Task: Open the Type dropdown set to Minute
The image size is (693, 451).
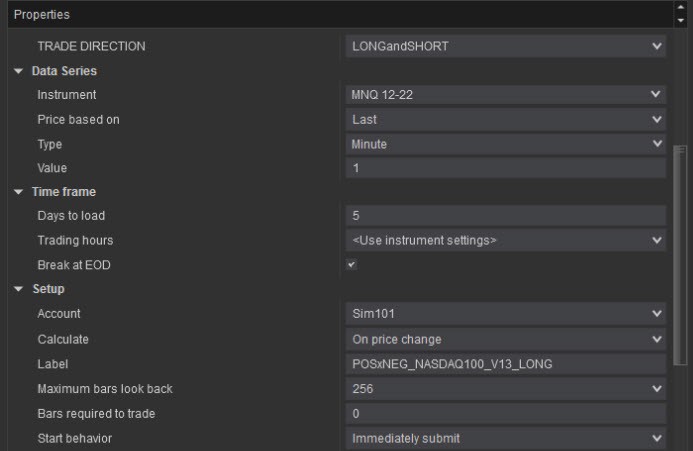Action: 505,144
